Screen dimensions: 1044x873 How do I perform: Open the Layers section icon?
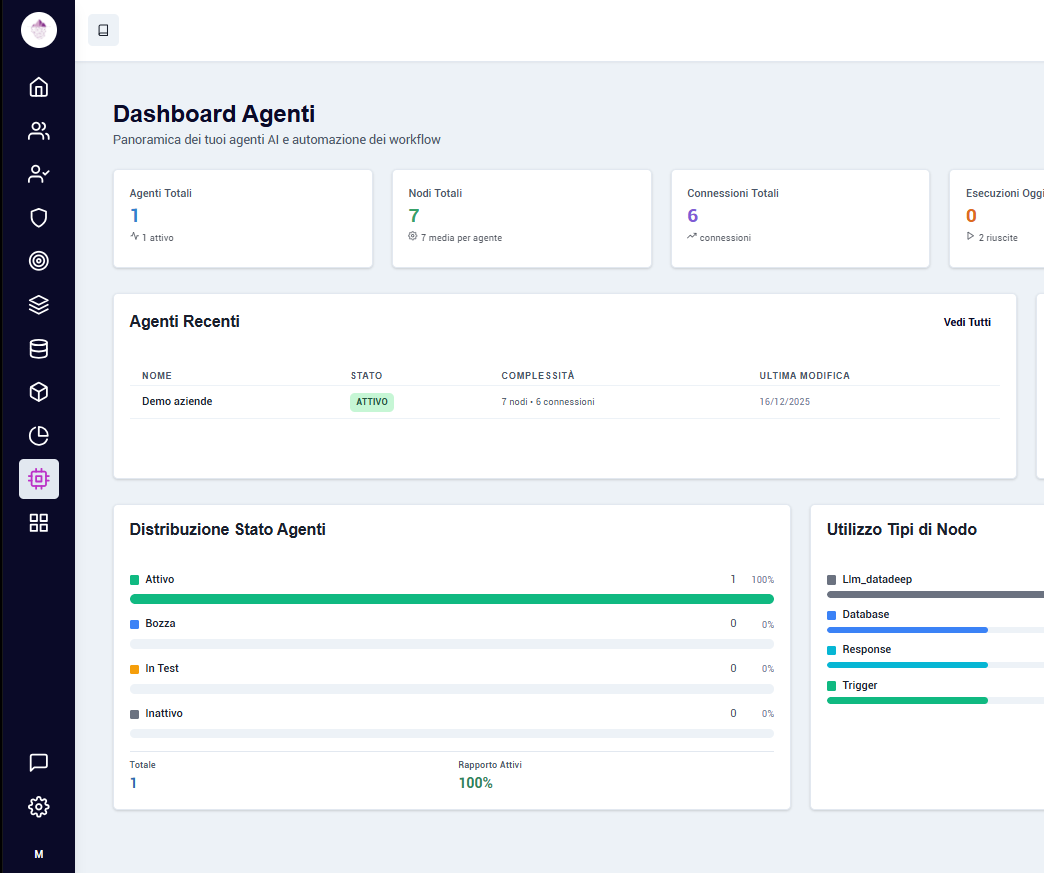tap(38, 304)
